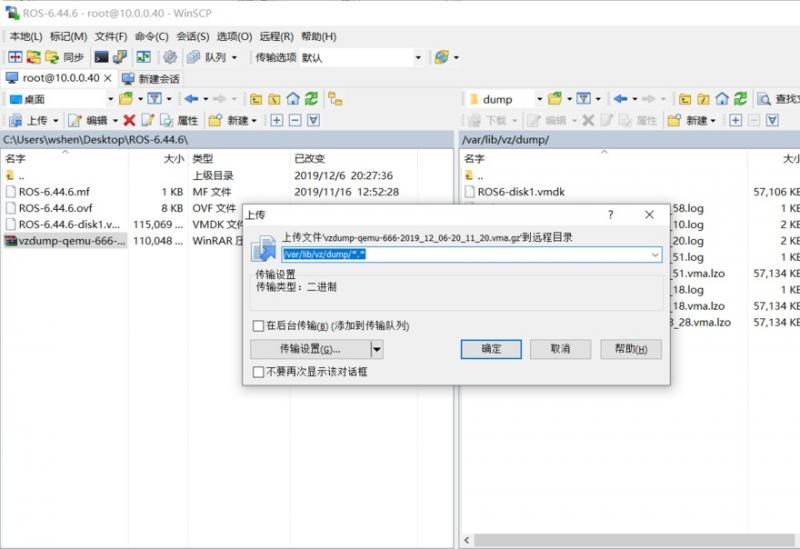The height and width of the screenshot is (549, 800).
Task: Click the rename icon in the local toolbar
Action: tap(148, 120)
